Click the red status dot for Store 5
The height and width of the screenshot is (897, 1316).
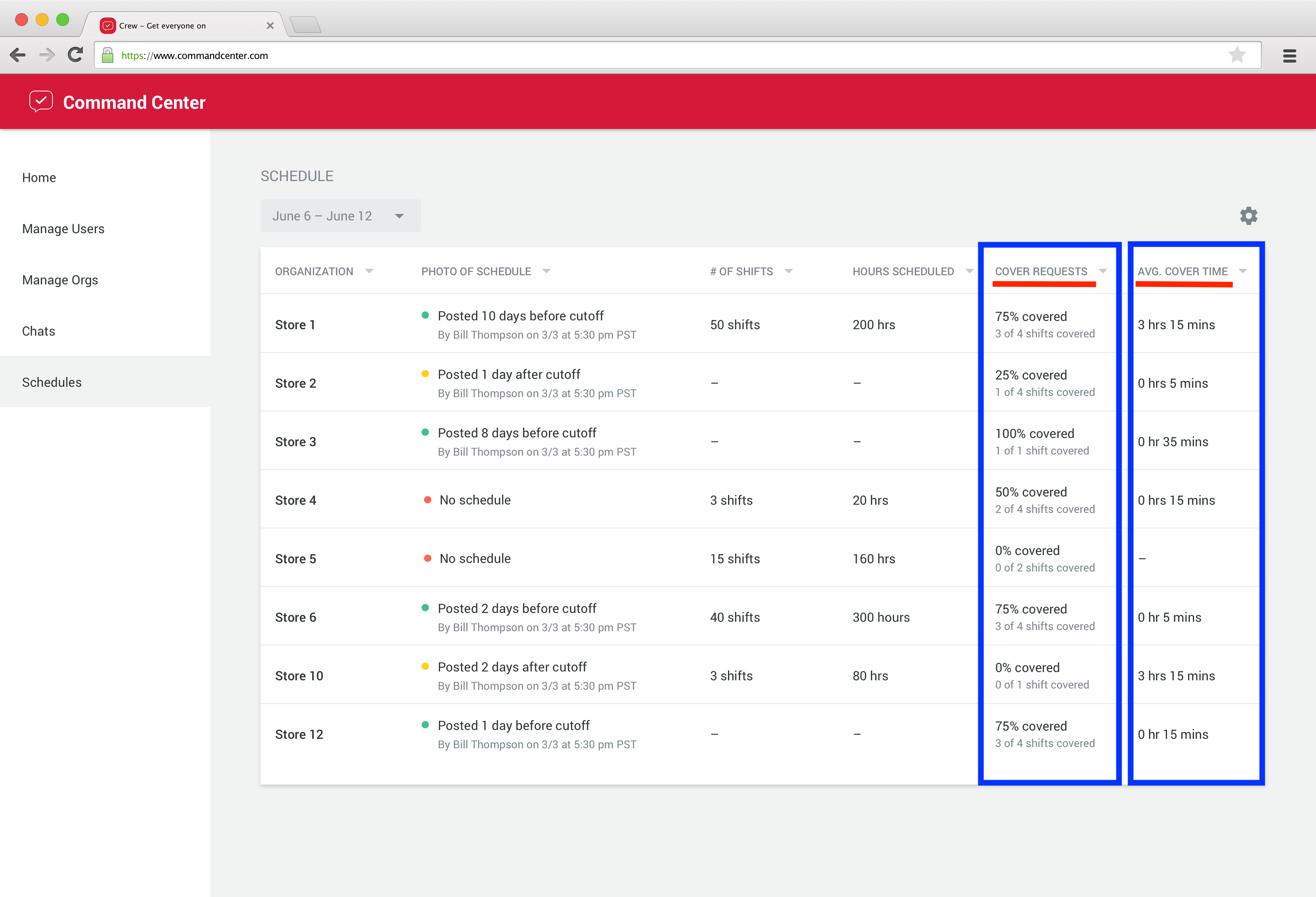pyautogui.click(x=428, y=558)
